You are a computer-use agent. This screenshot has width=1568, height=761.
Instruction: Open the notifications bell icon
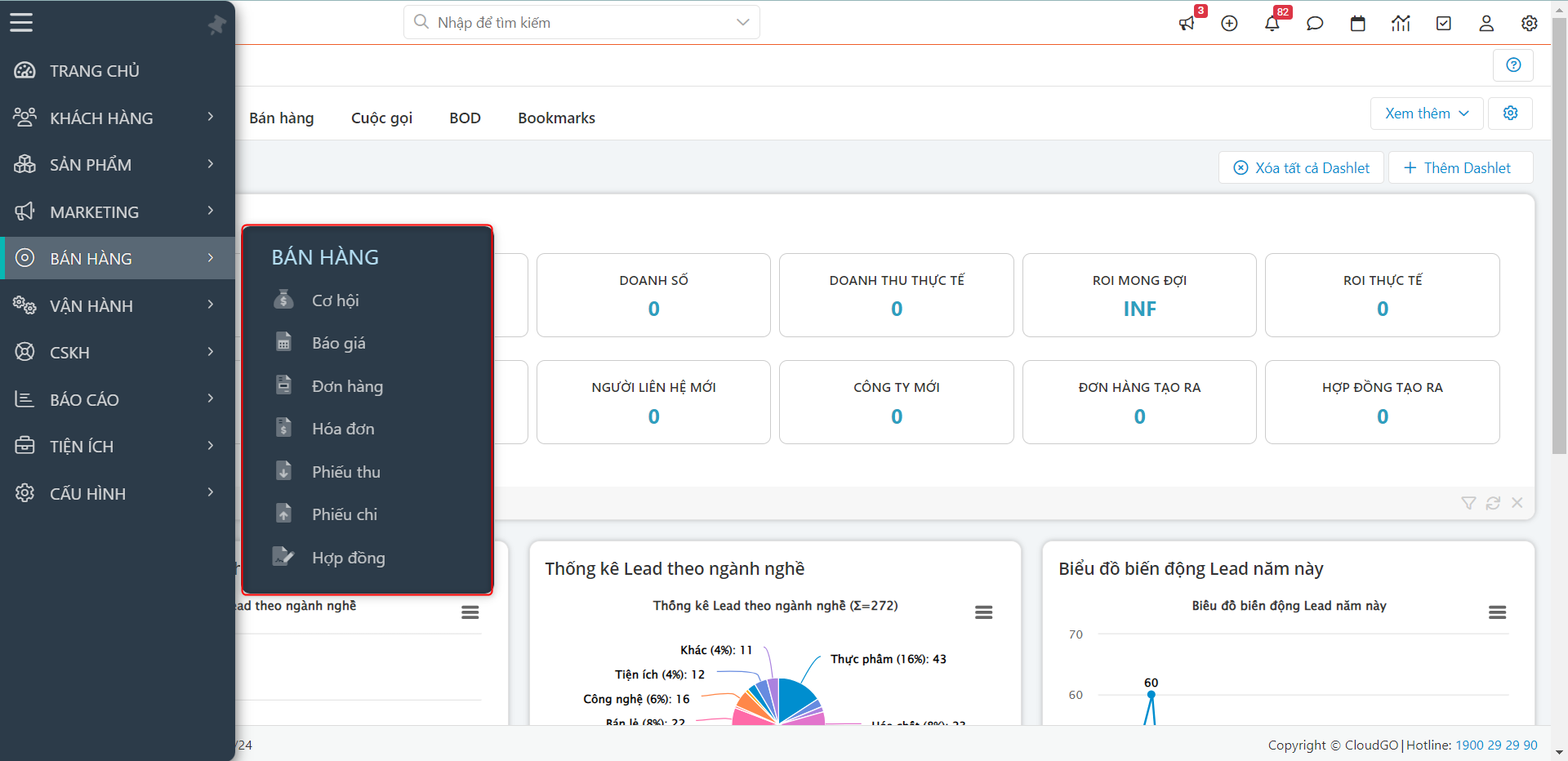pos(1272,24)
